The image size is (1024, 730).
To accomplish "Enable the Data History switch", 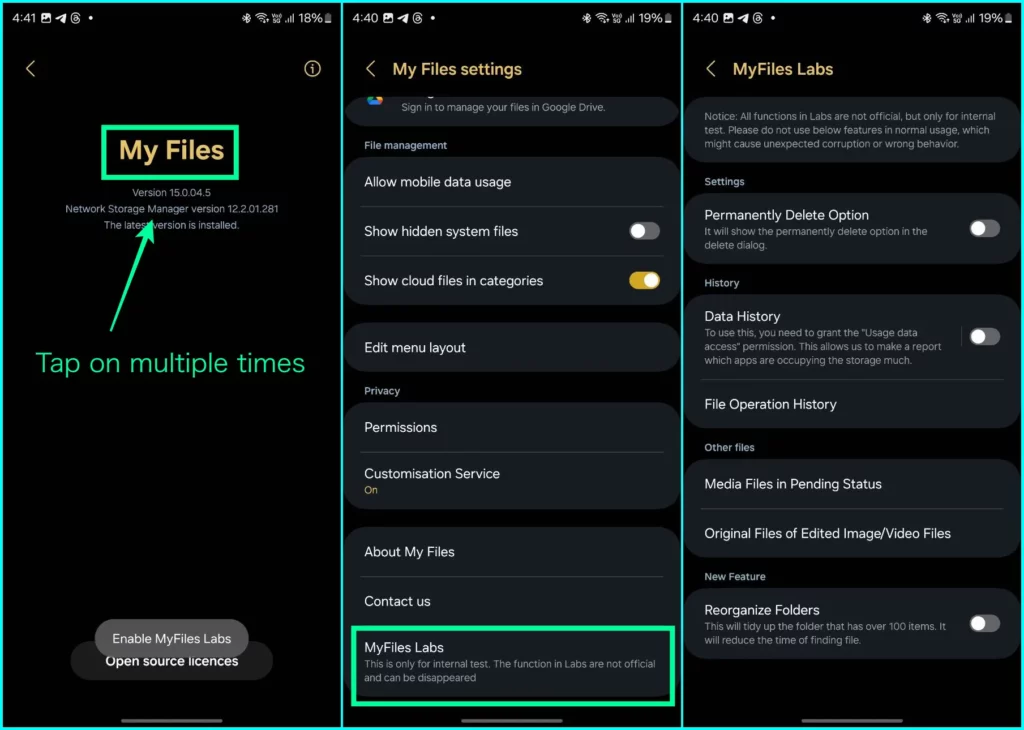I will 984,337.
